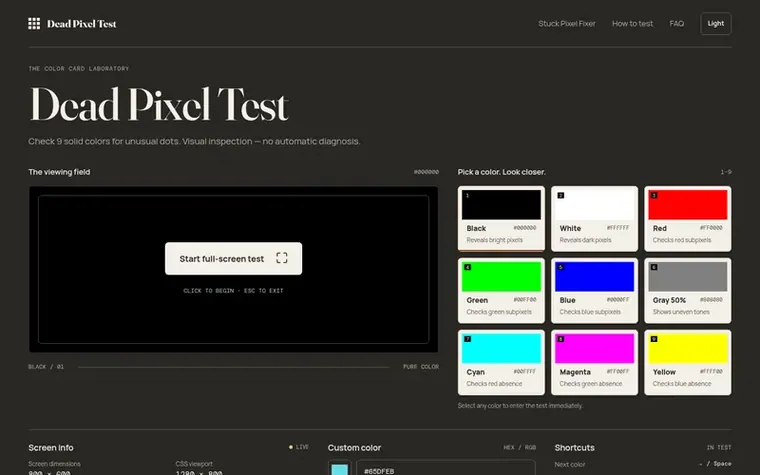Open the How to test link
This screenshot has height=475, width=760.
pyautogui.click(x=632, y=23)
